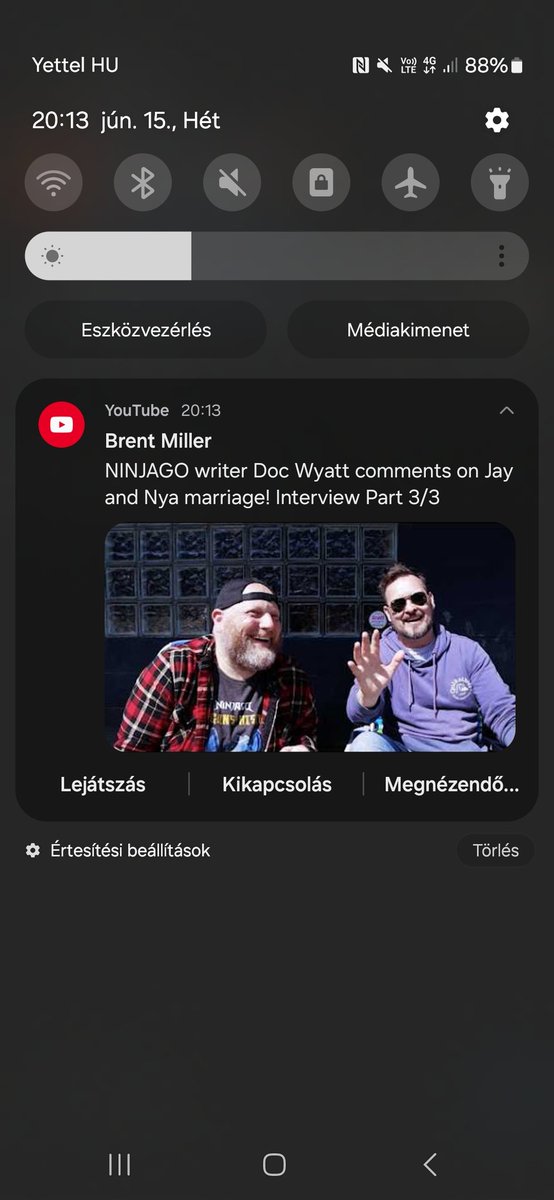Toggle the Wi-Fi quick setting
554x1200 pixels.
53,183
